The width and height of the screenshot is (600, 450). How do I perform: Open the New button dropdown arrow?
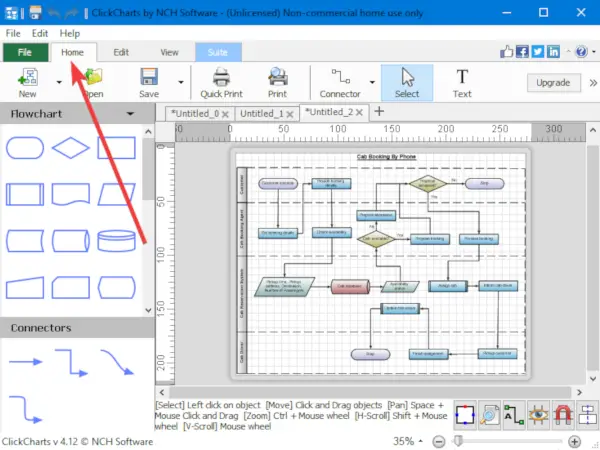click(59, 82)
